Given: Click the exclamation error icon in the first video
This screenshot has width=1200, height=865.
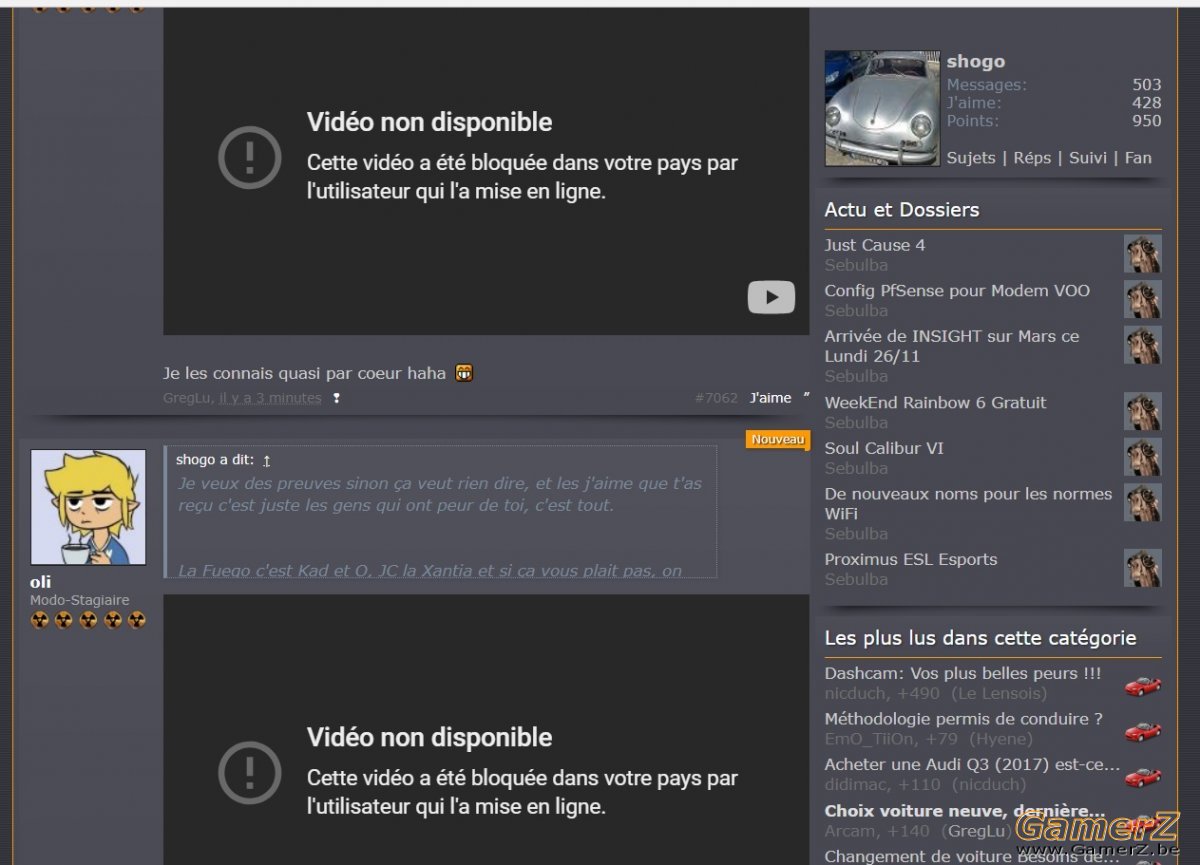Looking at the screenshot, I should pos(250,157).
